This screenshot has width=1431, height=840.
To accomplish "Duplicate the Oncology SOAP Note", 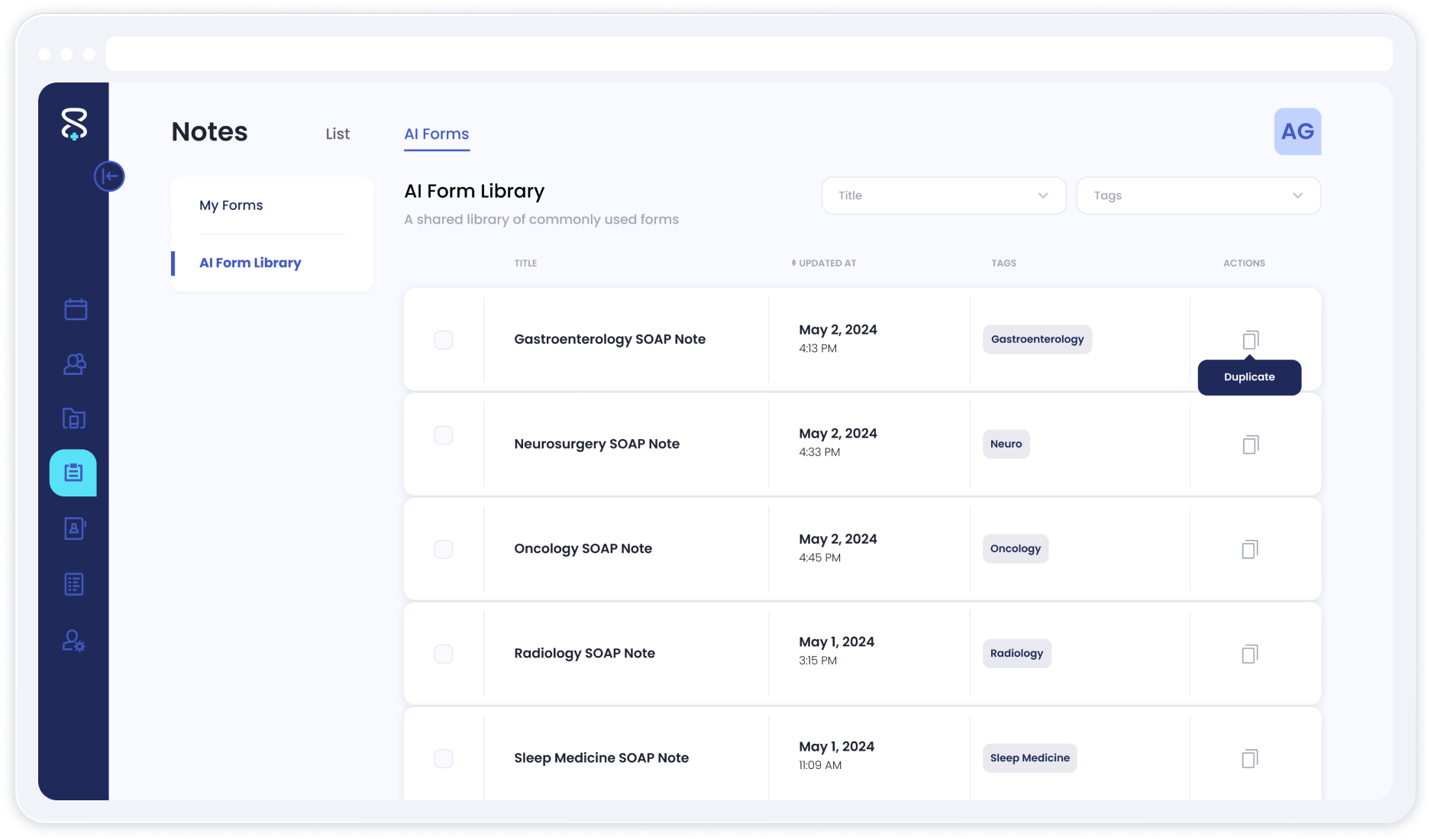I will [x=1249, y=549].
